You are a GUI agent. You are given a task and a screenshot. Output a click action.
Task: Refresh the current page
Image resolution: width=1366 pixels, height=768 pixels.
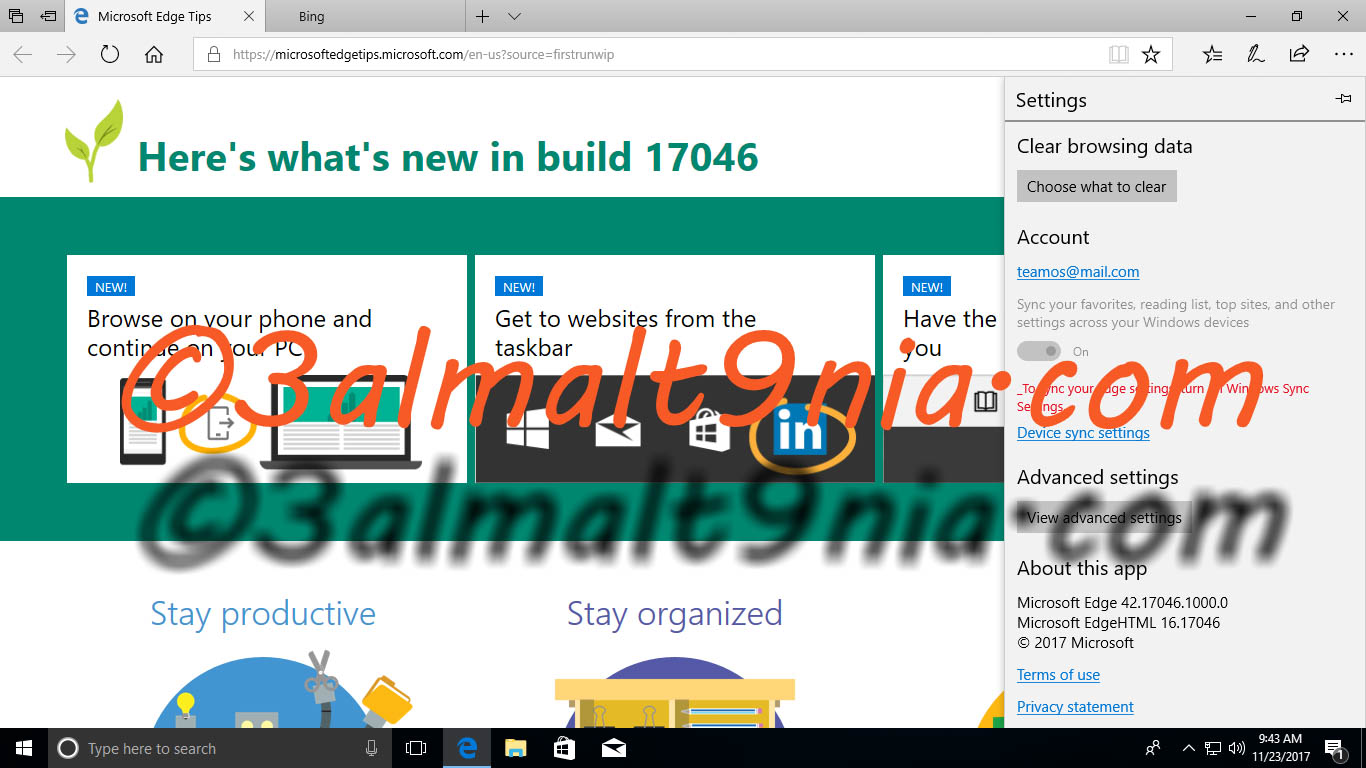[x=110, y=55]
